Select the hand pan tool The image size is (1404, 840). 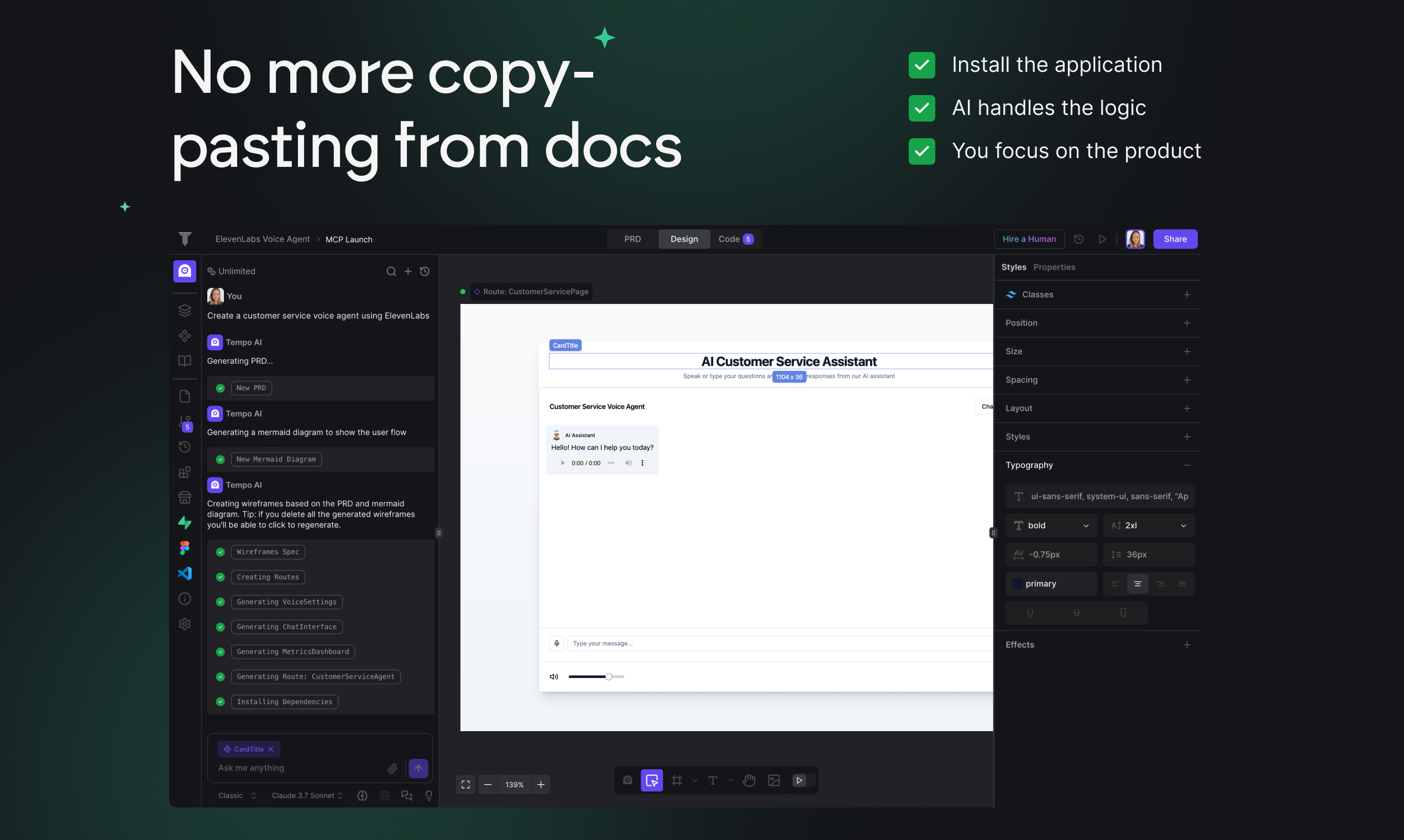pos(749,780)
